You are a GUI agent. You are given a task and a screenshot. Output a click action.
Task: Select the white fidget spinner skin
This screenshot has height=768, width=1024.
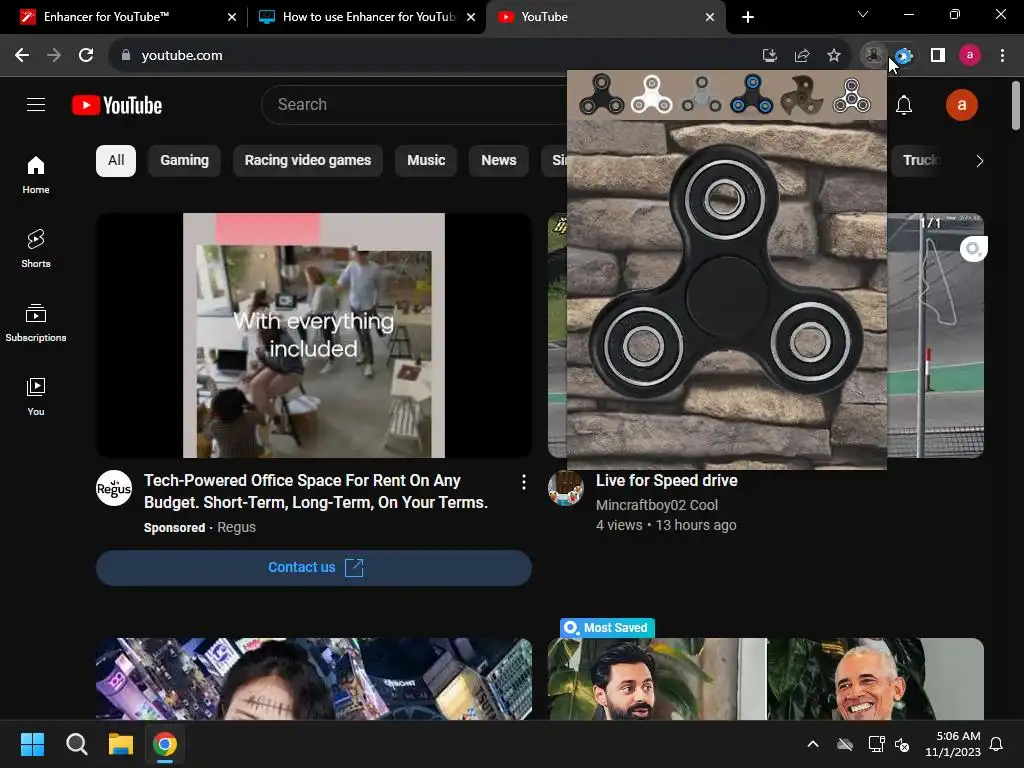(651, 95)
